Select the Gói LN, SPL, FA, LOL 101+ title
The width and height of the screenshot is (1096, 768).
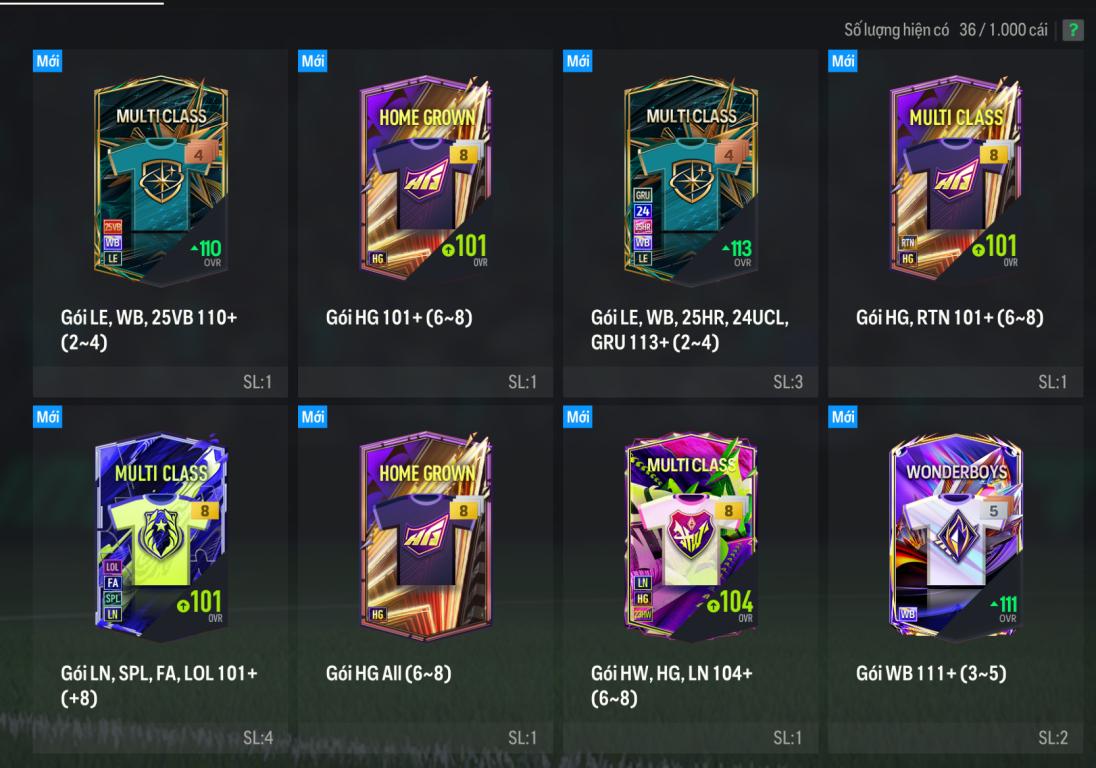point(159,686)
